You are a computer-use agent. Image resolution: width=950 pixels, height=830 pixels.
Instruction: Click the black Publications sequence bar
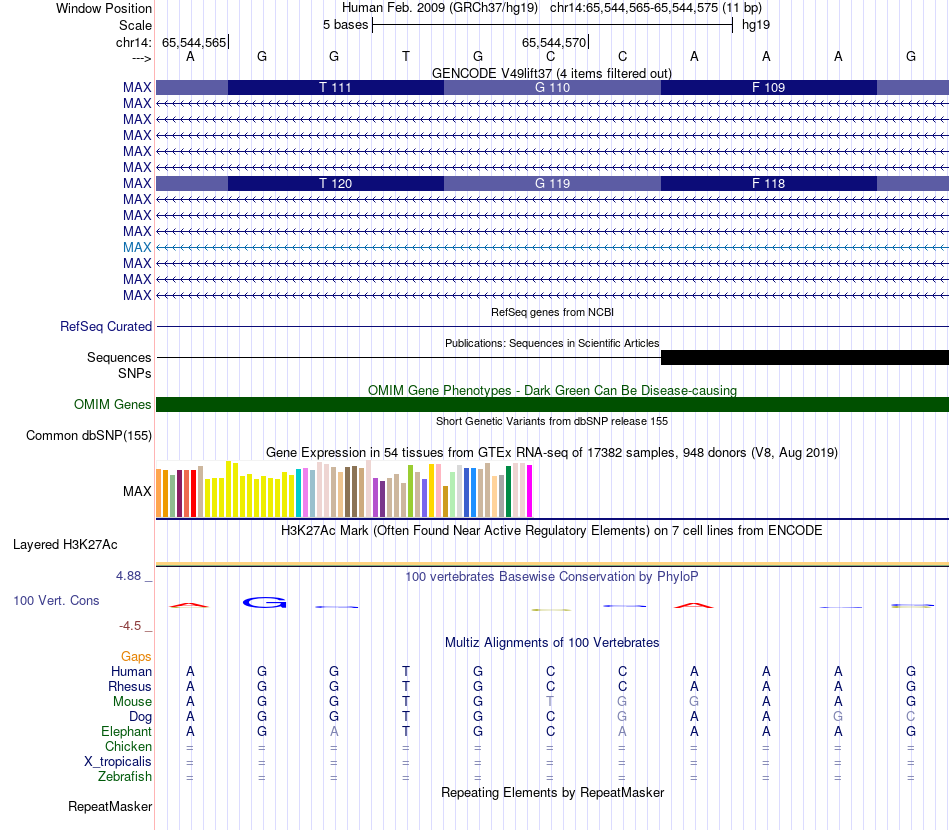coord(805,357)
